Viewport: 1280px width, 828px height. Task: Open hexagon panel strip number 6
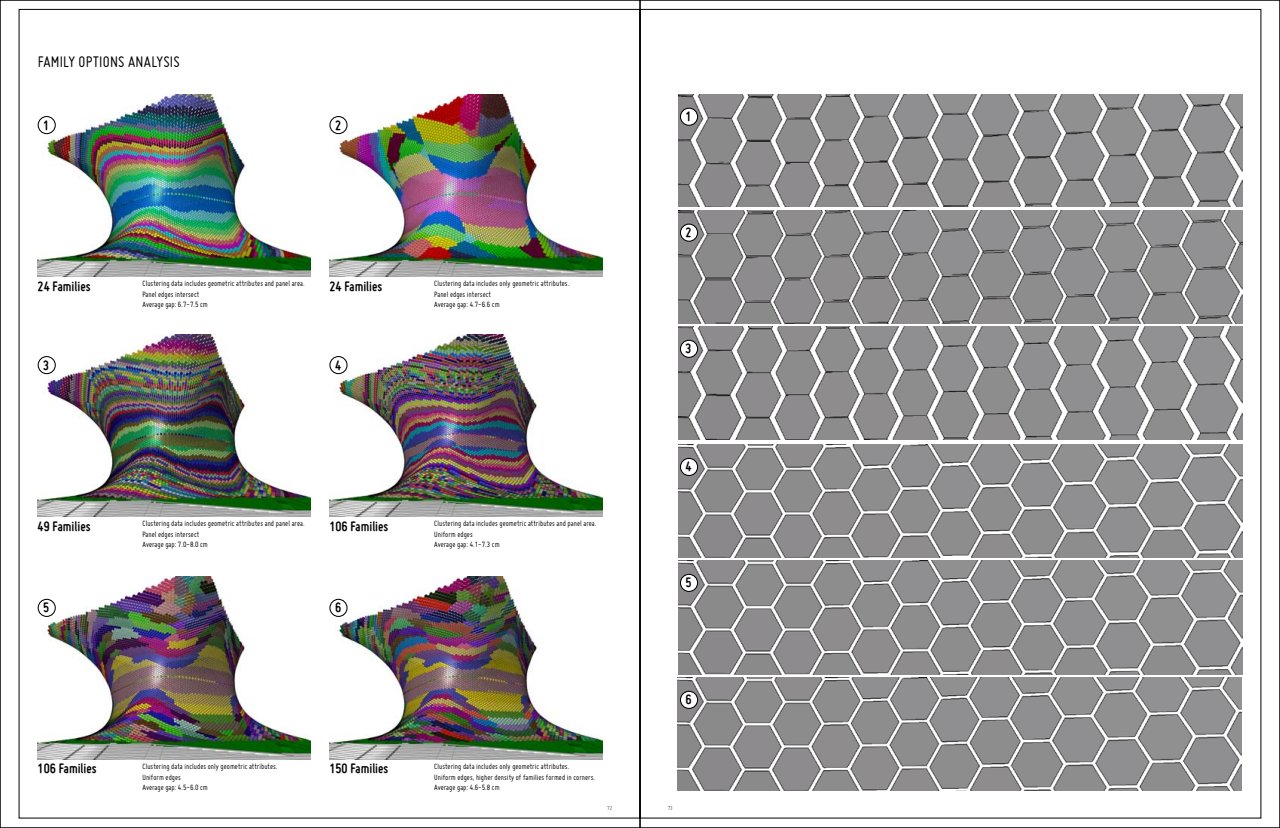960,735
